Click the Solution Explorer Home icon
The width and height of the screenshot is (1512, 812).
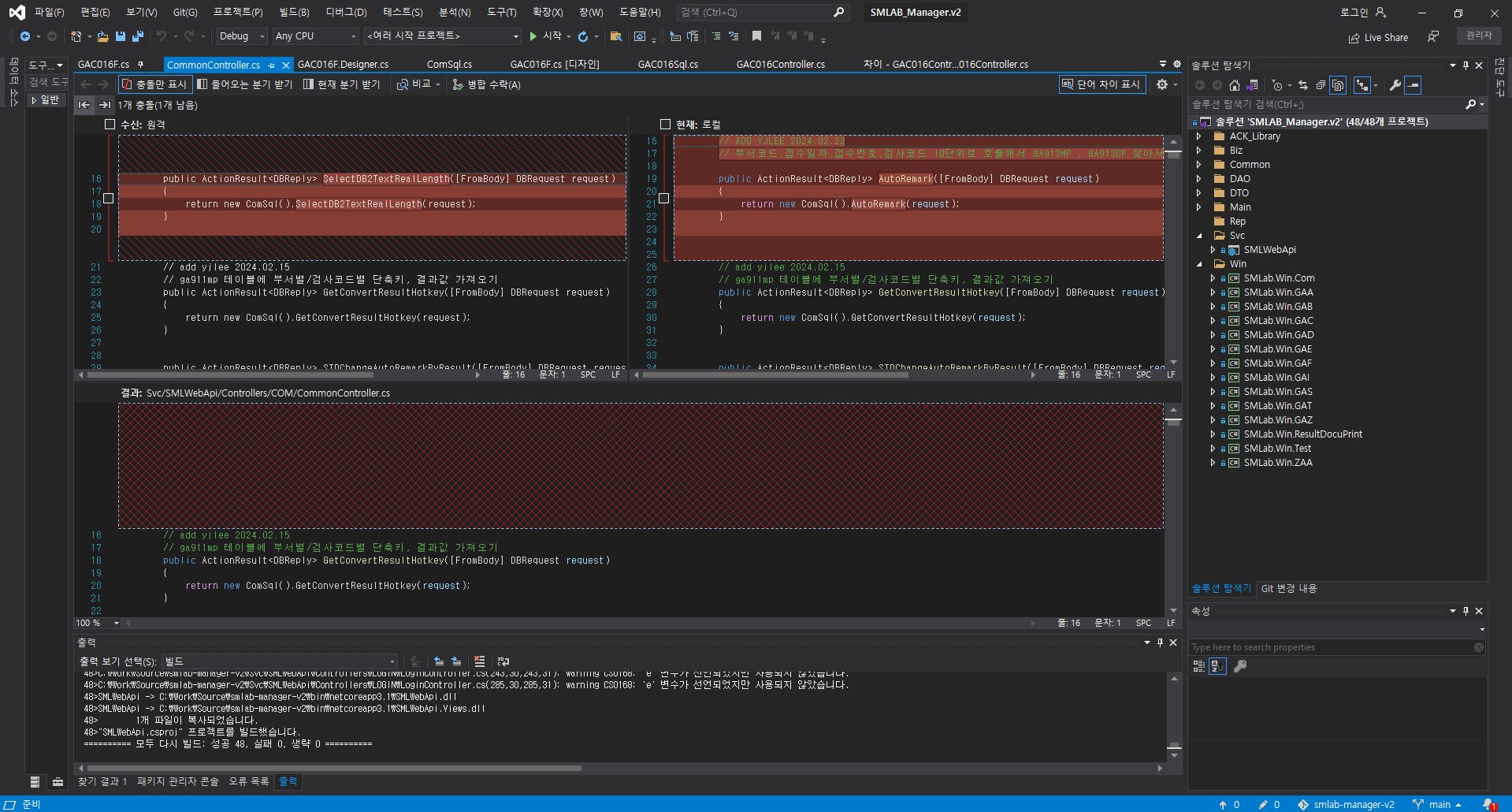pyautogui.click(x=1235, y=85)
